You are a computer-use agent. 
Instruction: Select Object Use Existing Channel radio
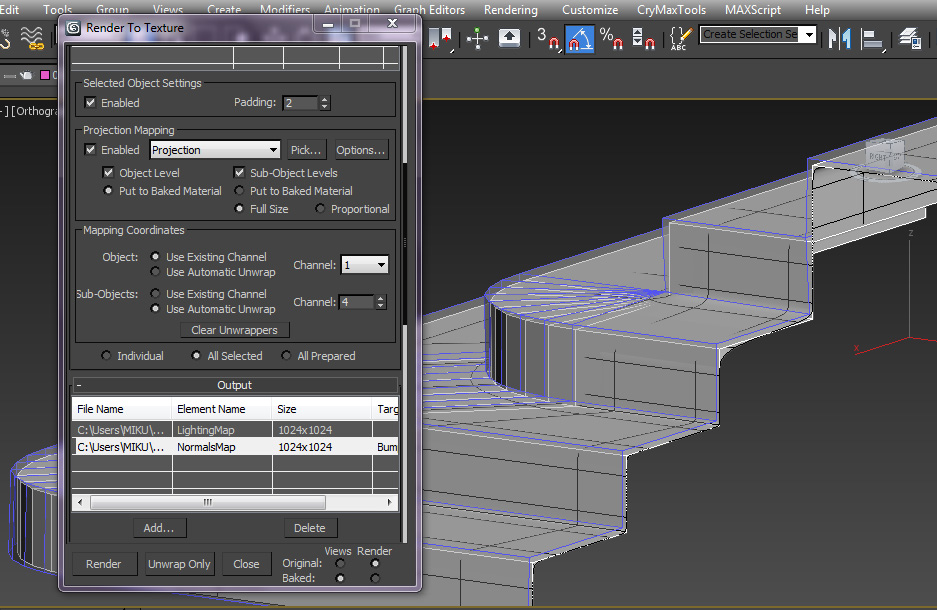coord(155,256)
